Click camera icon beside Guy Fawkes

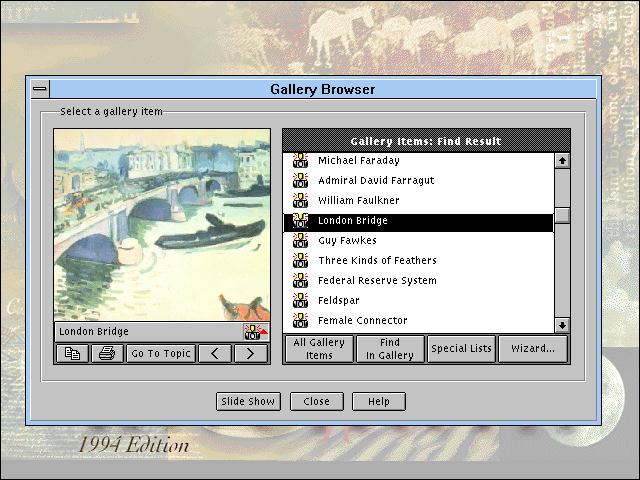point(300,240)
